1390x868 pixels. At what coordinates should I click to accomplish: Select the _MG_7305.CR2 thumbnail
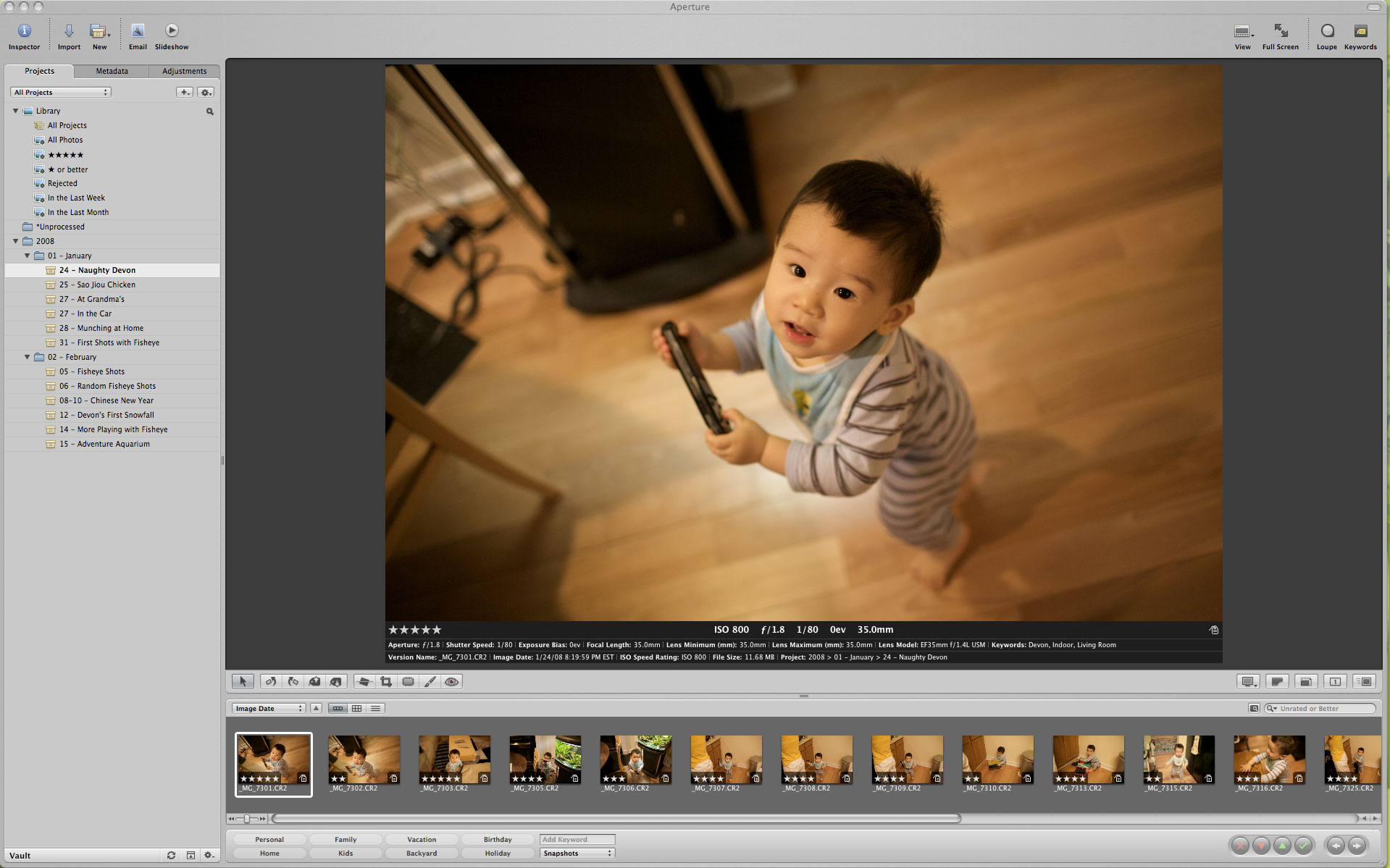coord(545,759)
